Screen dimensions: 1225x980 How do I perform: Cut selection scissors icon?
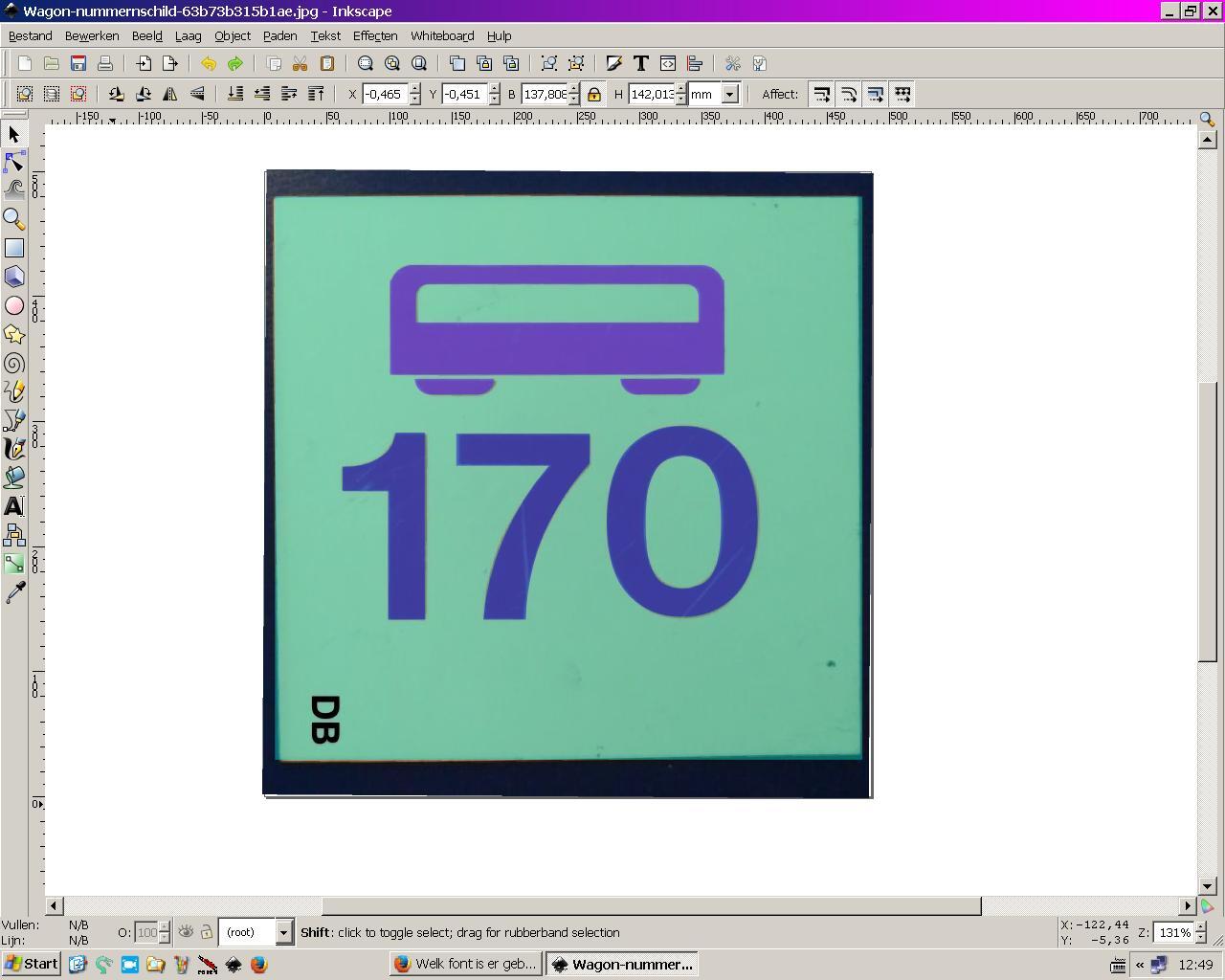(301, 64)
